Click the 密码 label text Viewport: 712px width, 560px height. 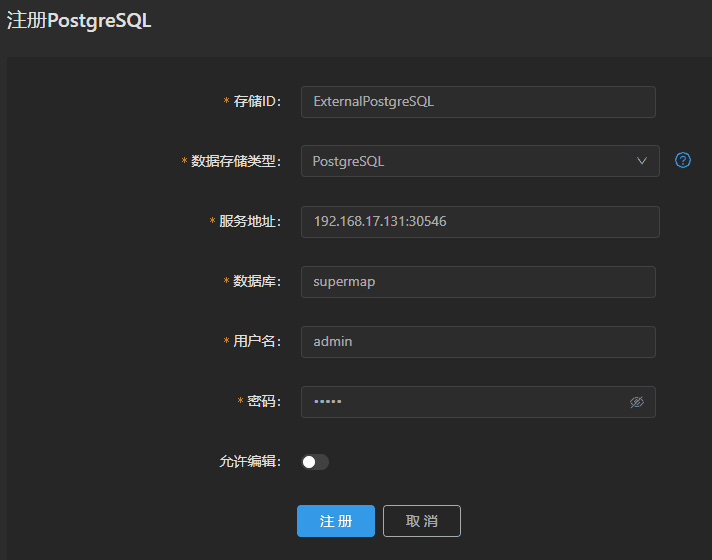click(264, 402)
